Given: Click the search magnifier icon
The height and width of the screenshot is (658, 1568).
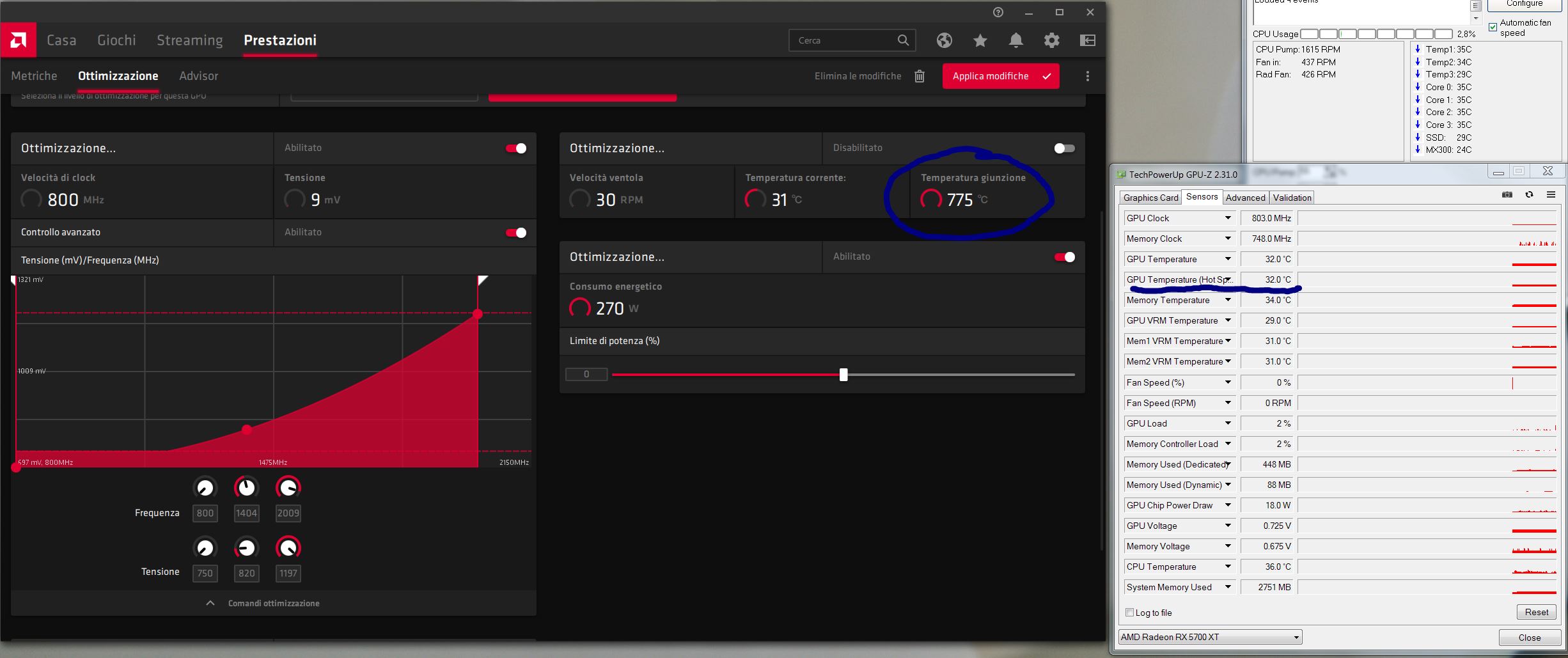Looking at the screenshot, I should pos(903,40).
